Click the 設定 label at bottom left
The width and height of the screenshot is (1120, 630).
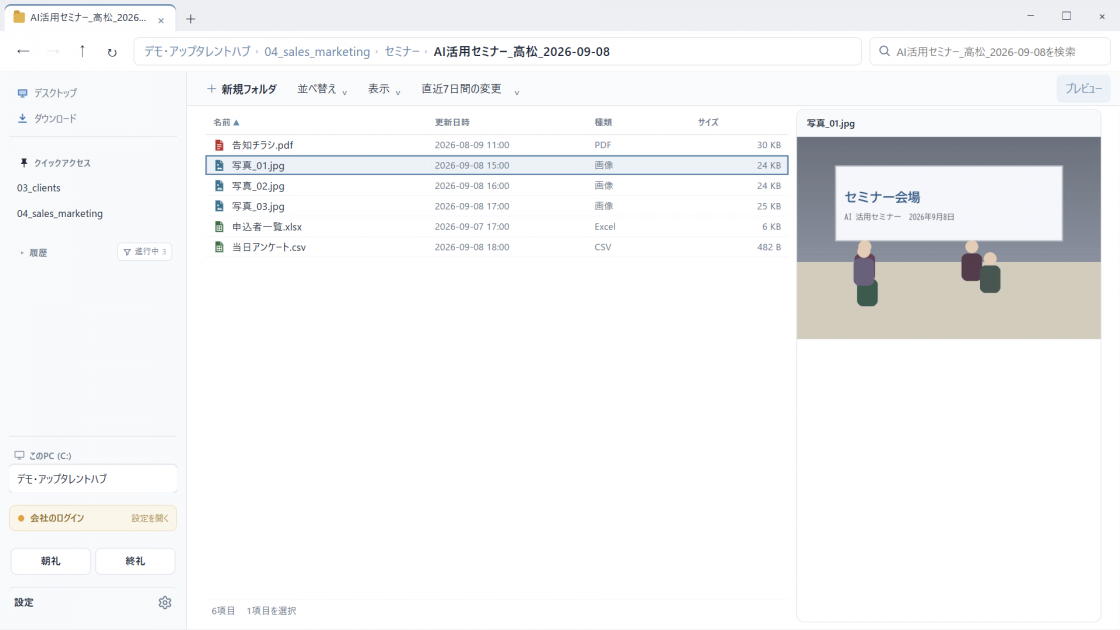click(x=24, y=603)
